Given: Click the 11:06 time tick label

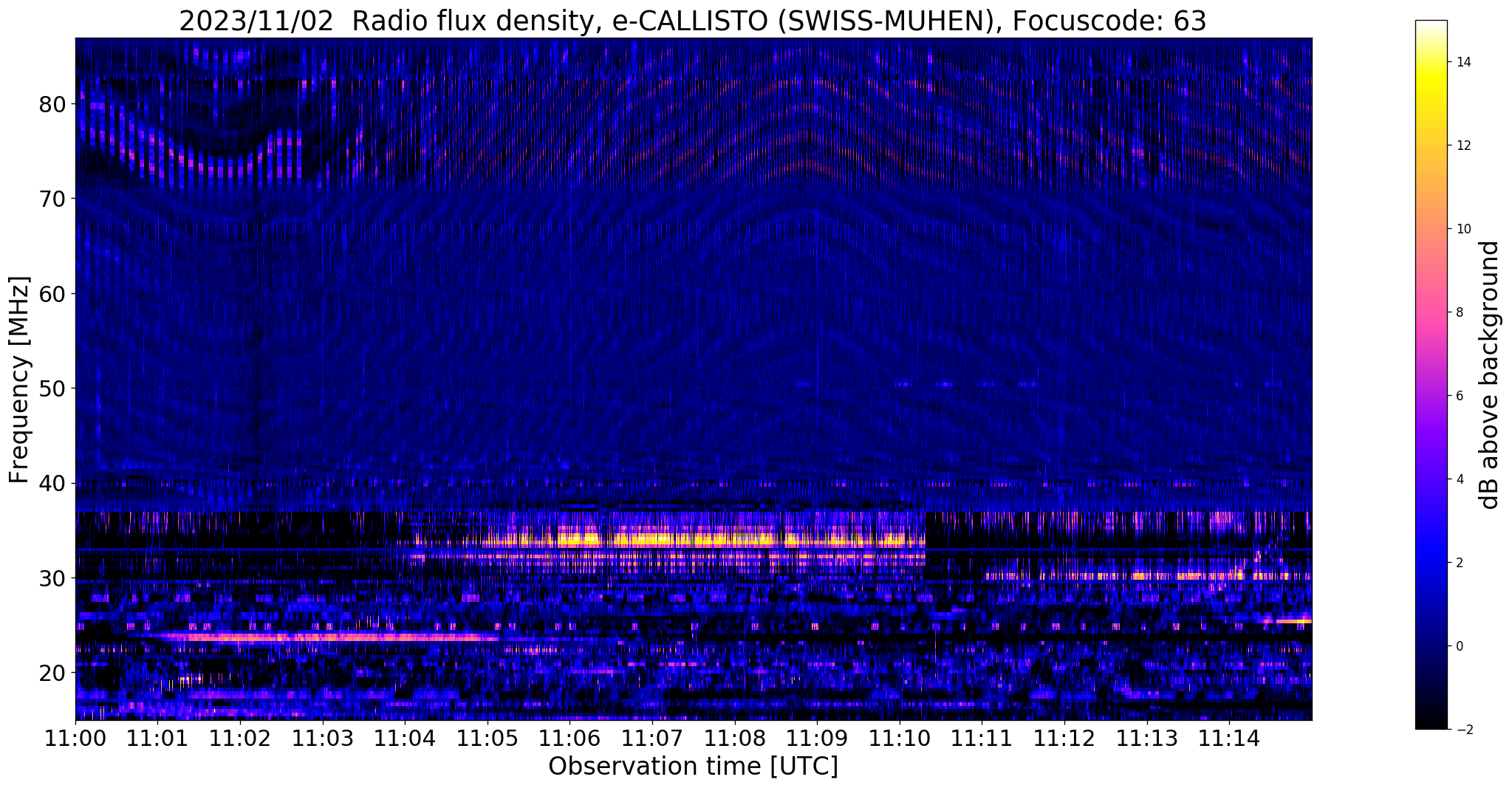Looking at the screenshot, I should [569, 738].
